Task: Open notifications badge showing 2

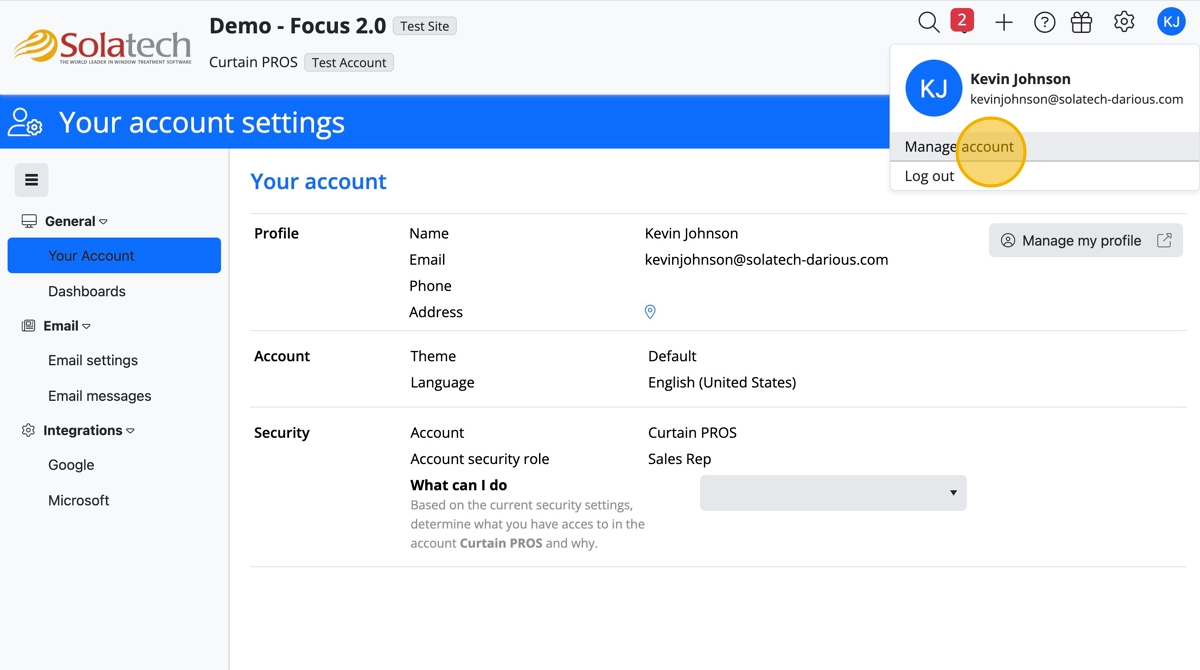Action: click(962, 21)
